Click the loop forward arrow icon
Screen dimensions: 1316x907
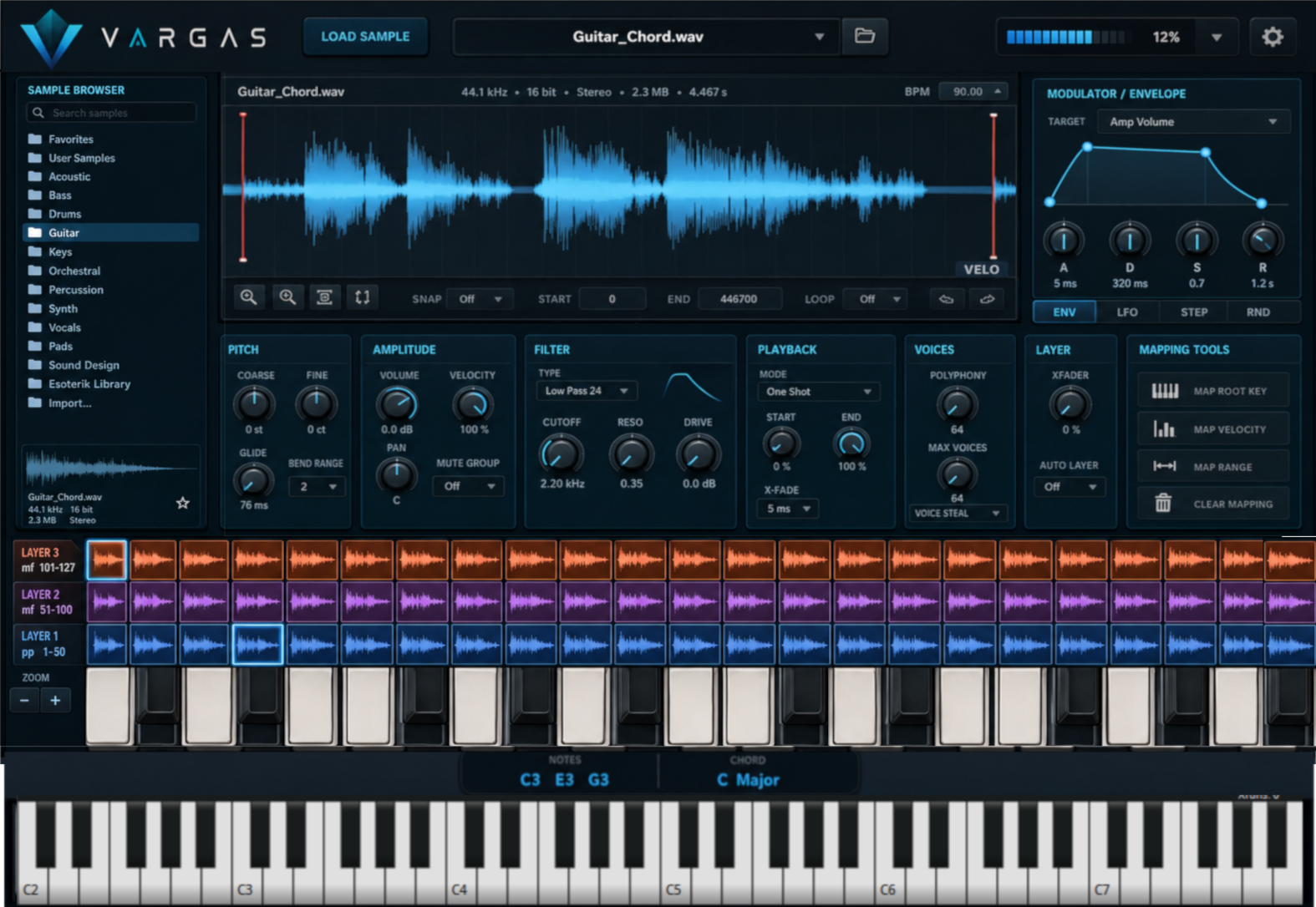click(x=987, y=299)
